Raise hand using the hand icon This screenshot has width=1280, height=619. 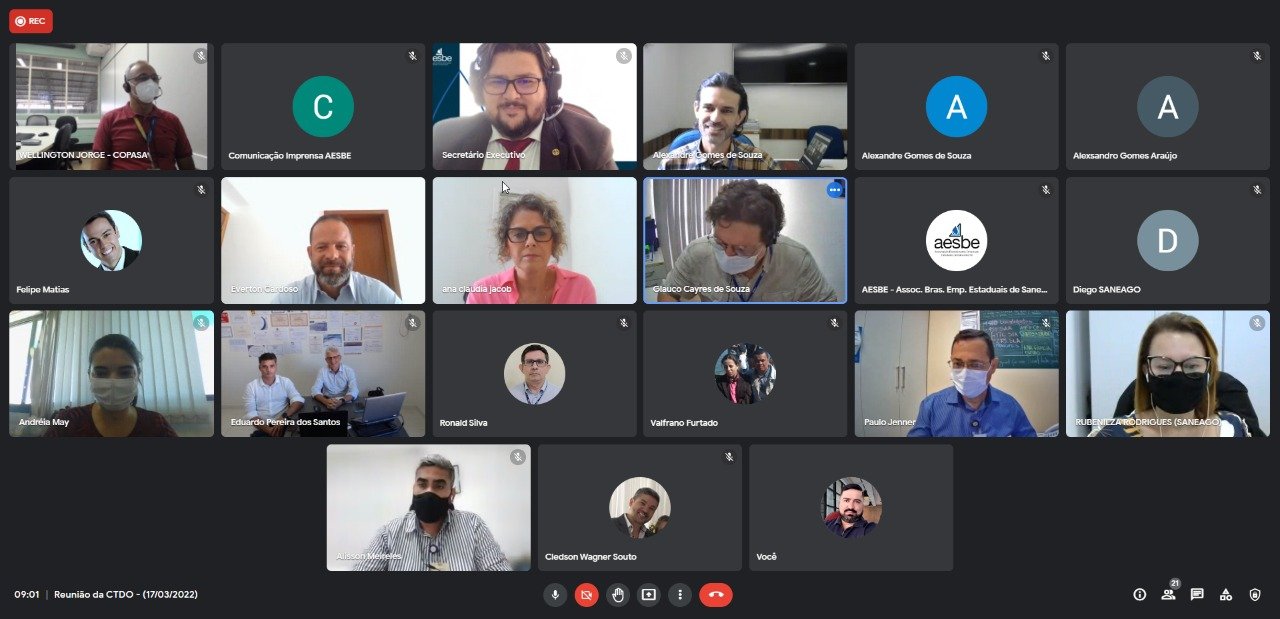tap(618, 595)
